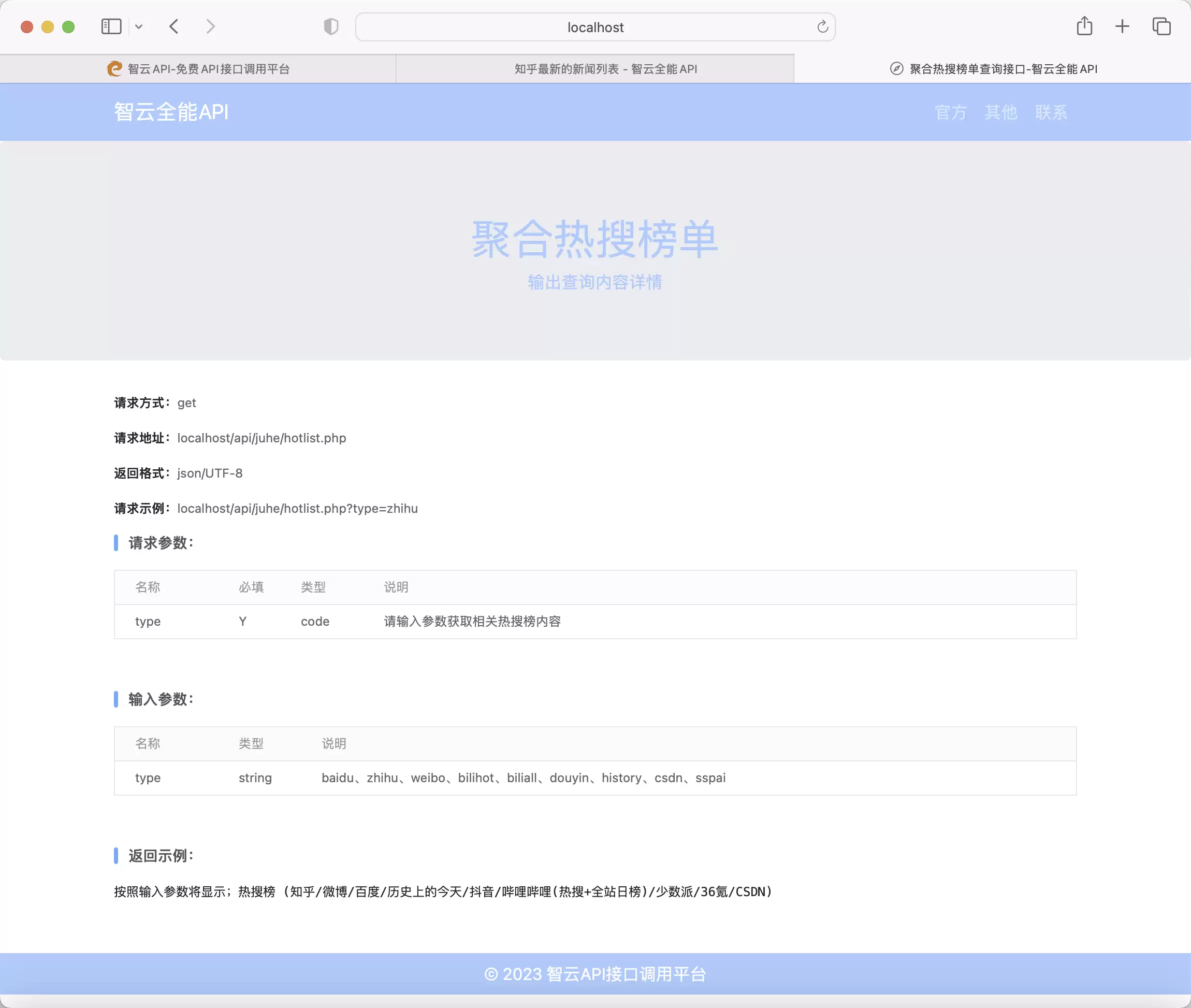Click the baidu、zhihu、weibo parameter values cell
1191x1008 pixels.
(x=524, y=779)
